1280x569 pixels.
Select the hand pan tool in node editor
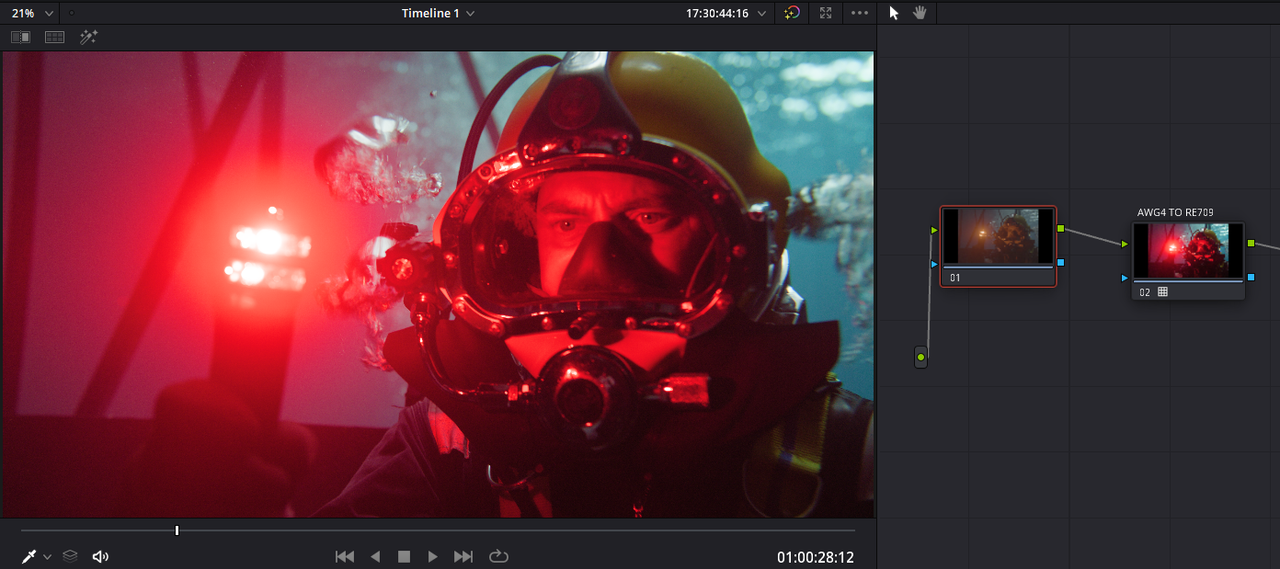coord(919,13)
